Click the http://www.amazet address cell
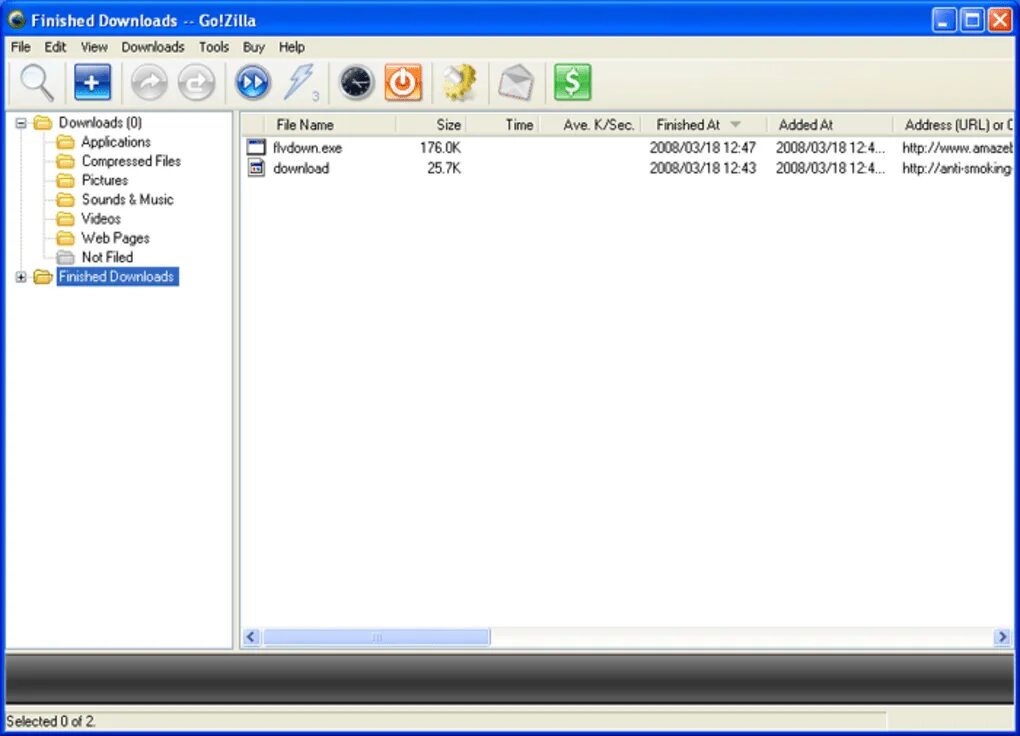Screen dimensions: 1020x736 tap(957, 148)
